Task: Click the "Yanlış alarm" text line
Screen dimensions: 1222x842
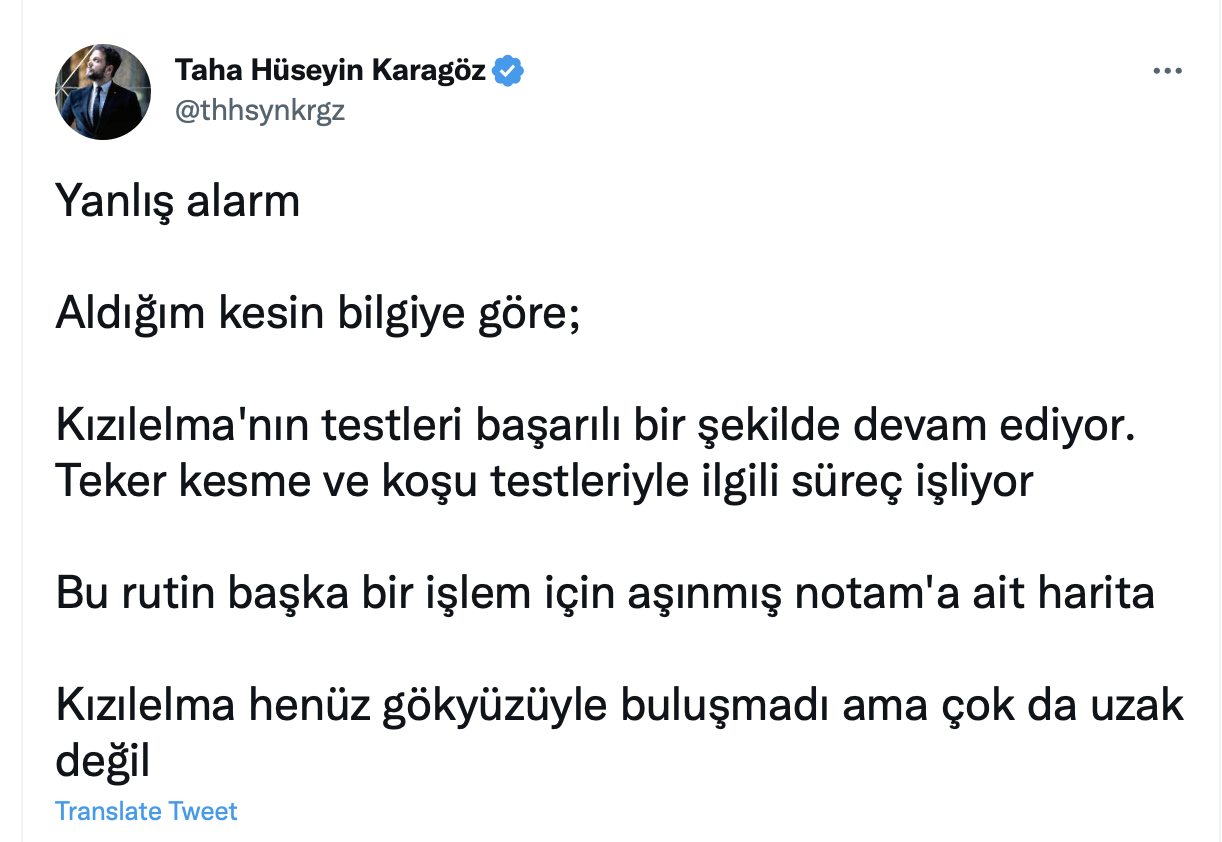Action: tap(177, 202)
